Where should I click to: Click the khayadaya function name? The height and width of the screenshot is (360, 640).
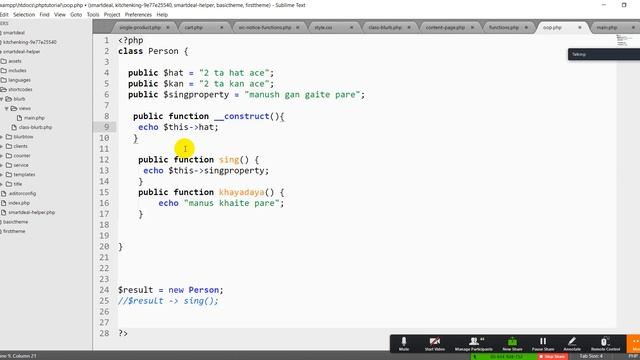pyautogui.click(x=242, y=192)
